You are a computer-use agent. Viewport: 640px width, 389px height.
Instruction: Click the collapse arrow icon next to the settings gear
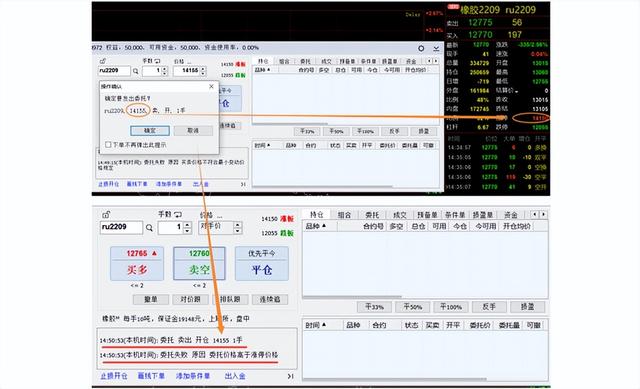(x=436, y=48)
